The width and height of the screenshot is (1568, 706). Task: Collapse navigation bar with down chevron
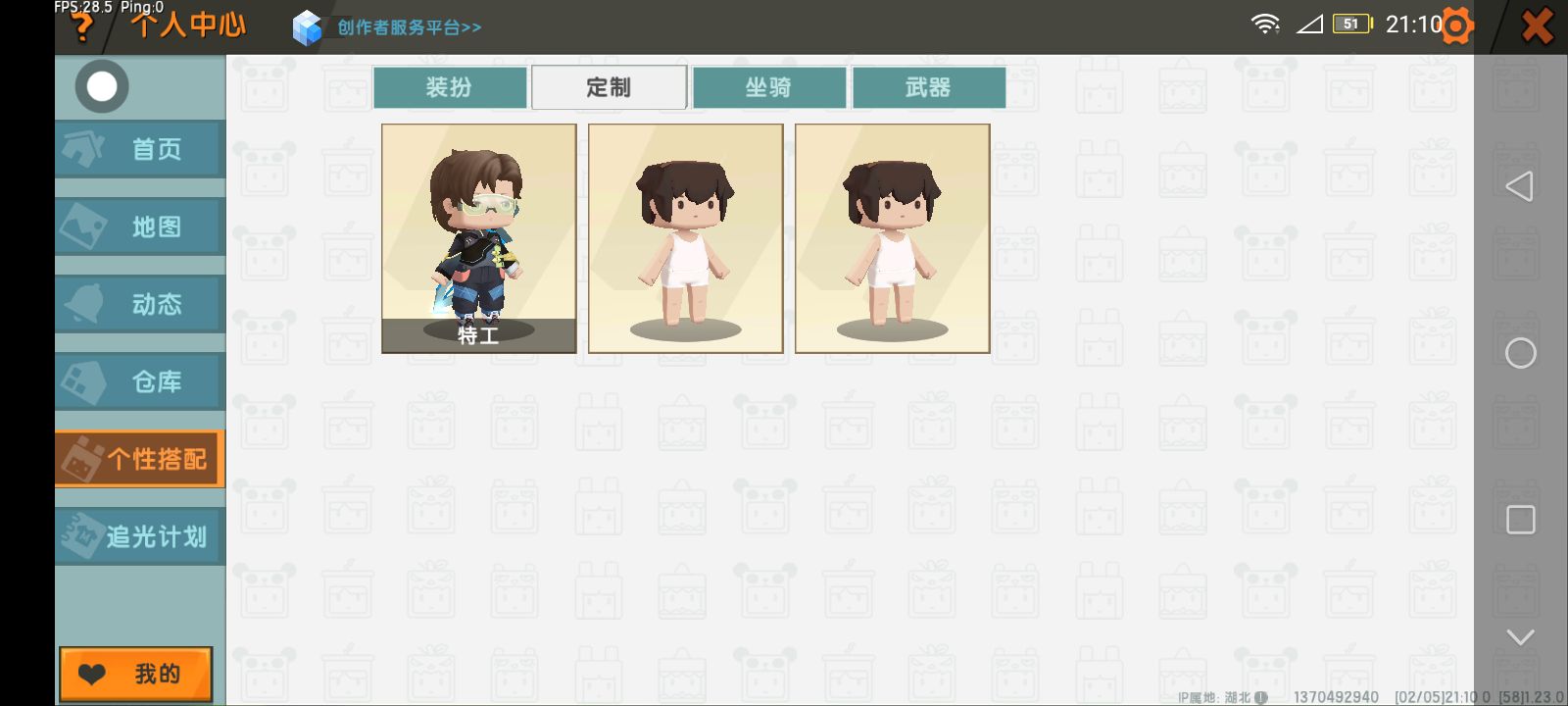coord(1520,637)
